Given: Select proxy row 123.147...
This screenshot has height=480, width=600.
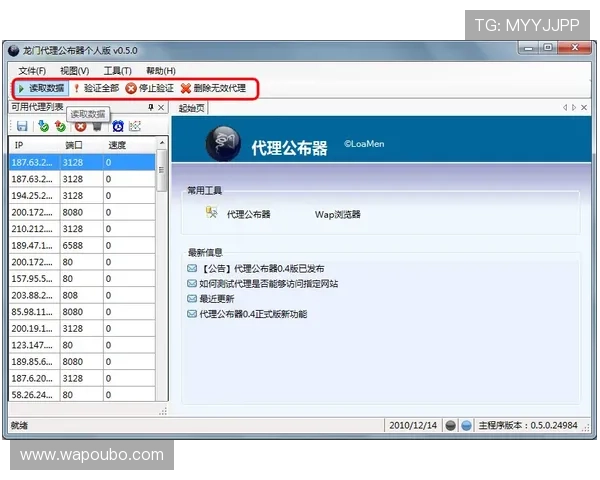Looking at the screenshot, I should pyautogui.click(x=82, y=345).
